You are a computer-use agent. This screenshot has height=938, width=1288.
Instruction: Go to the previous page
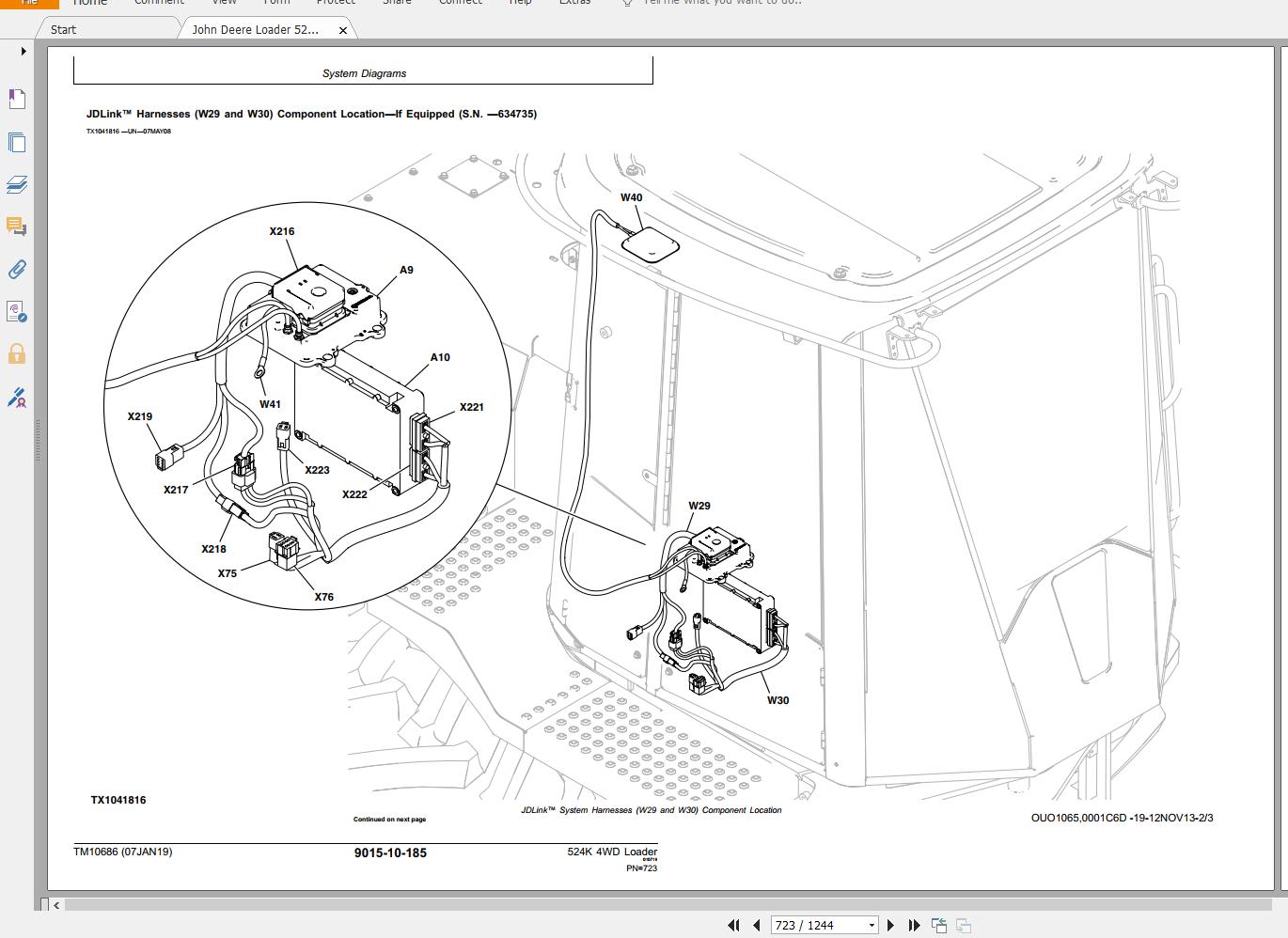tap(756, 926)
